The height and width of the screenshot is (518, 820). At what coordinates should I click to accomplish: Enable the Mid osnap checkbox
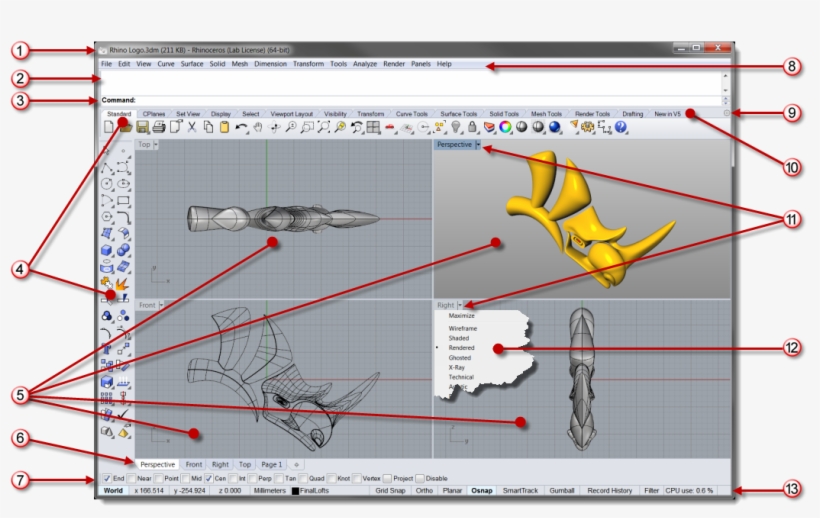185,478
